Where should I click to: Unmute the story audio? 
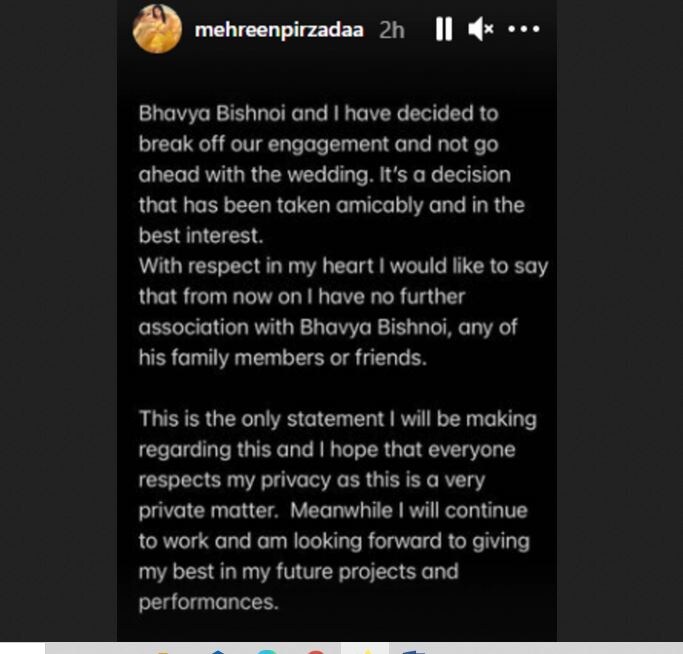(481, 30)
